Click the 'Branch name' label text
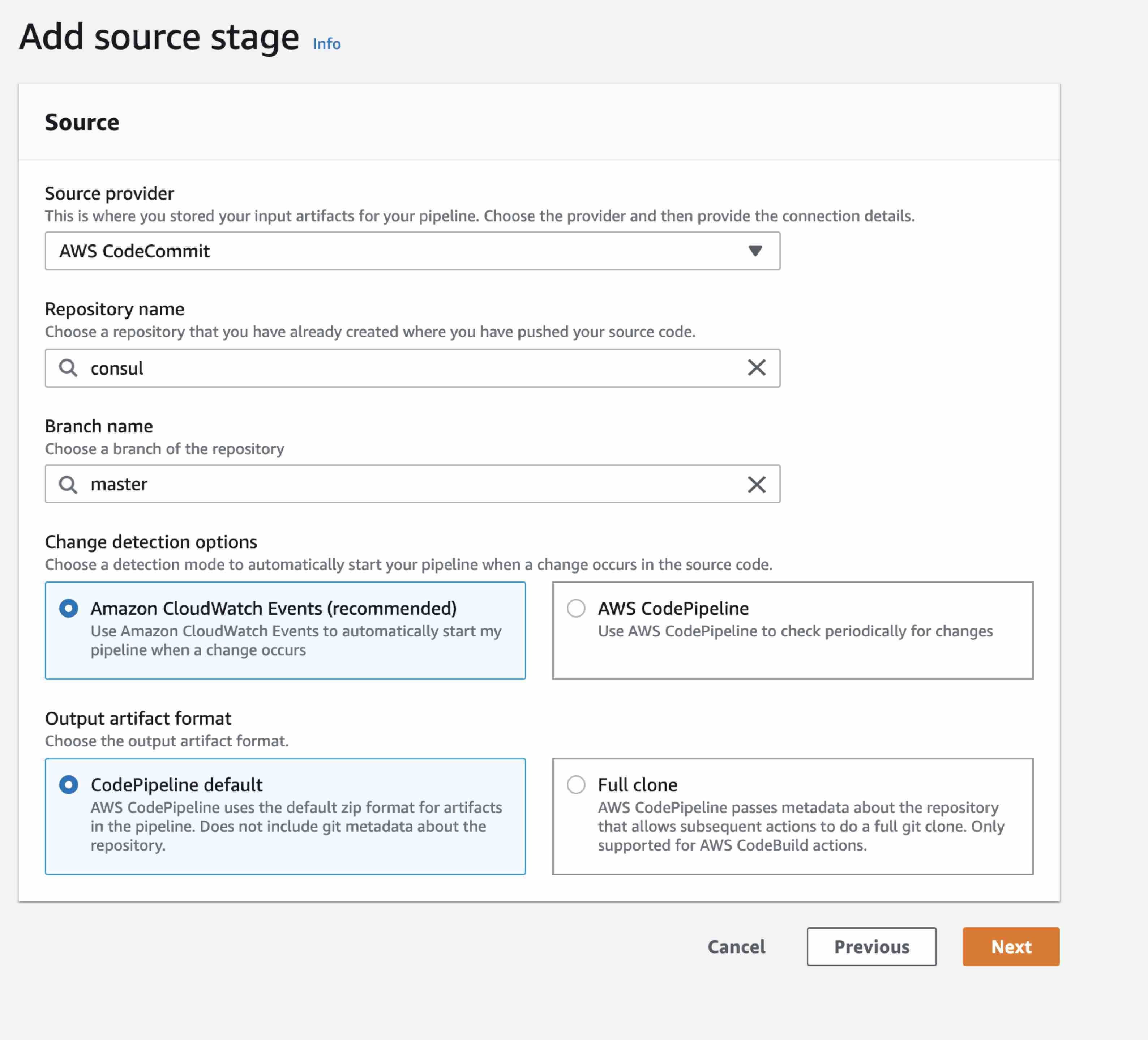This screenshot has height=1040, width=1148. [99, 426]
